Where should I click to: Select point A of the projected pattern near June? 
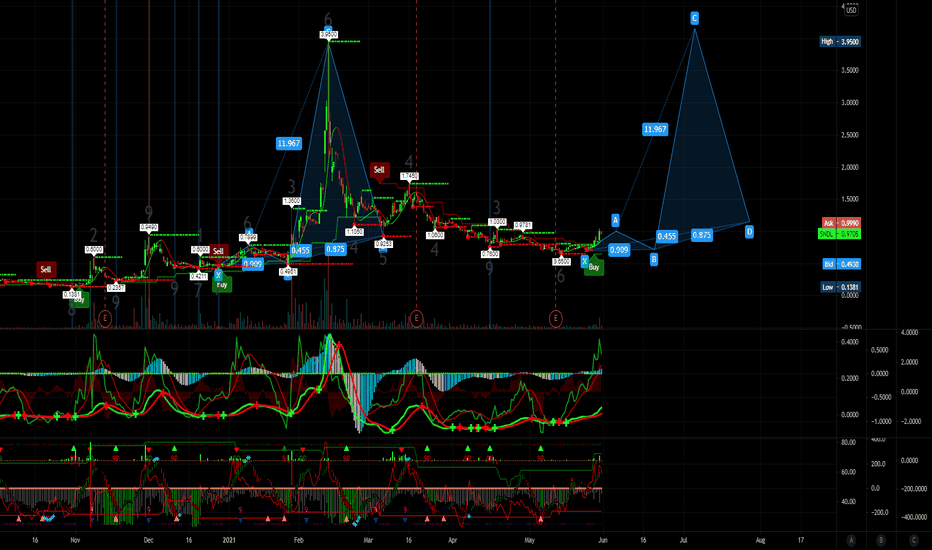coord(615,220)
